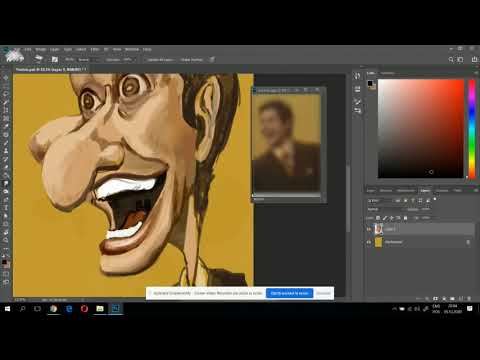Switch to the Paths tab
This screenshot has height=360, width=480.
457,191
